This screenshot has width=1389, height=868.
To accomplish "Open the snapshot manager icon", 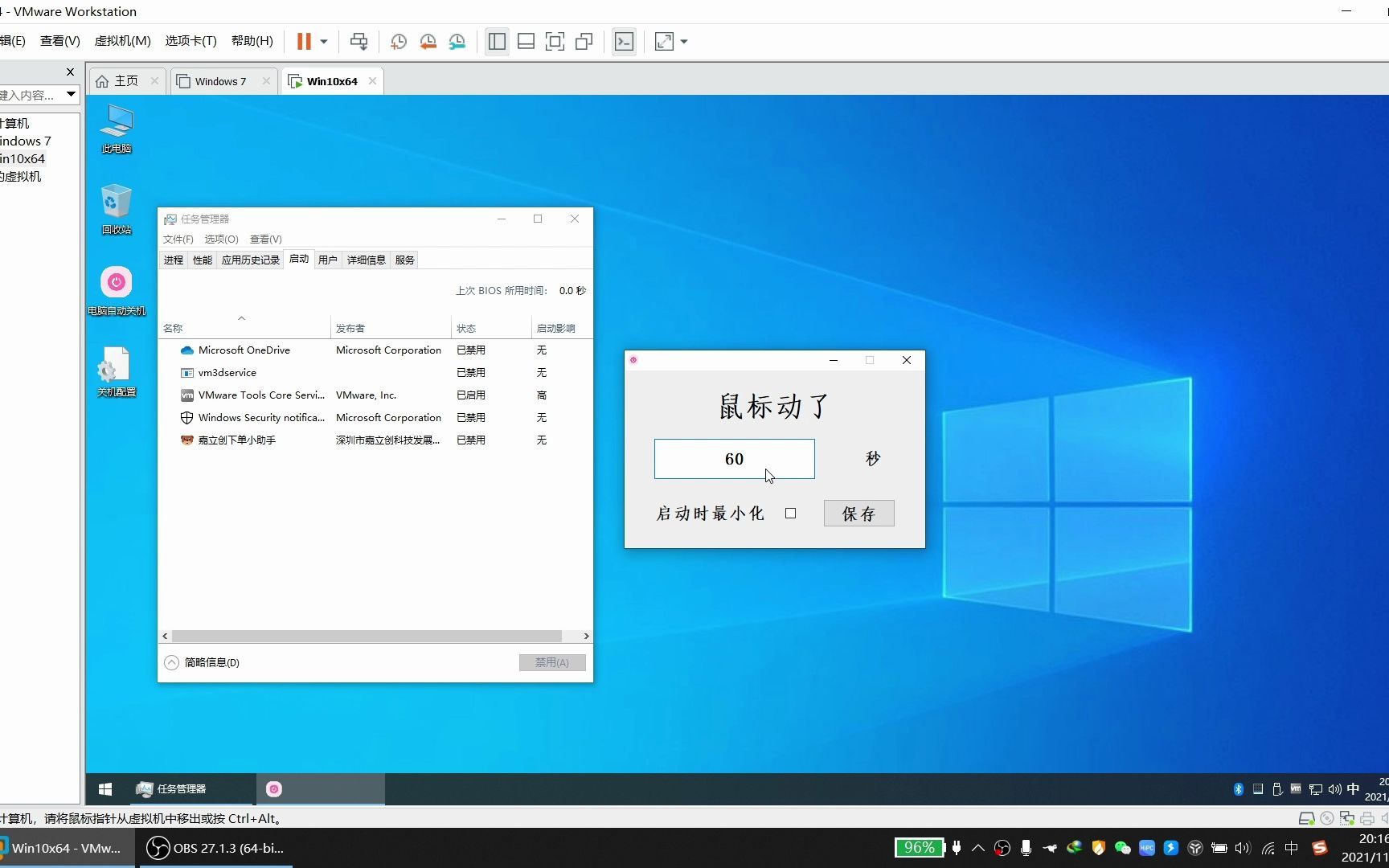I will pos(457,41).
